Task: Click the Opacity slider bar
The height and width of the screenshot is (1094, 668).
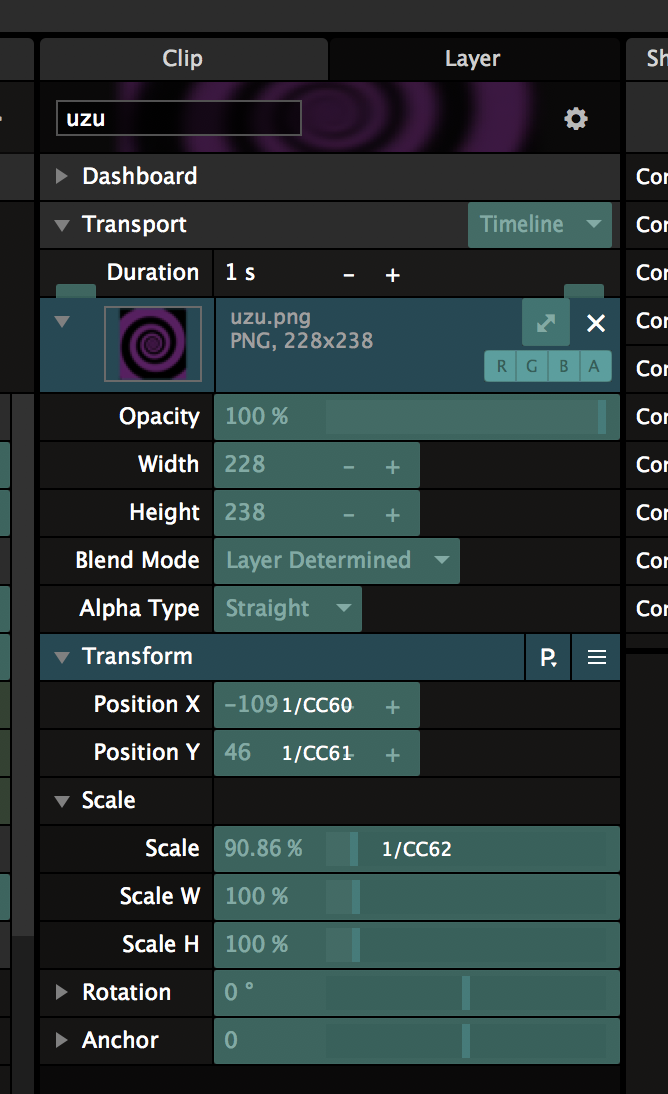Action: tap(416, 417)
